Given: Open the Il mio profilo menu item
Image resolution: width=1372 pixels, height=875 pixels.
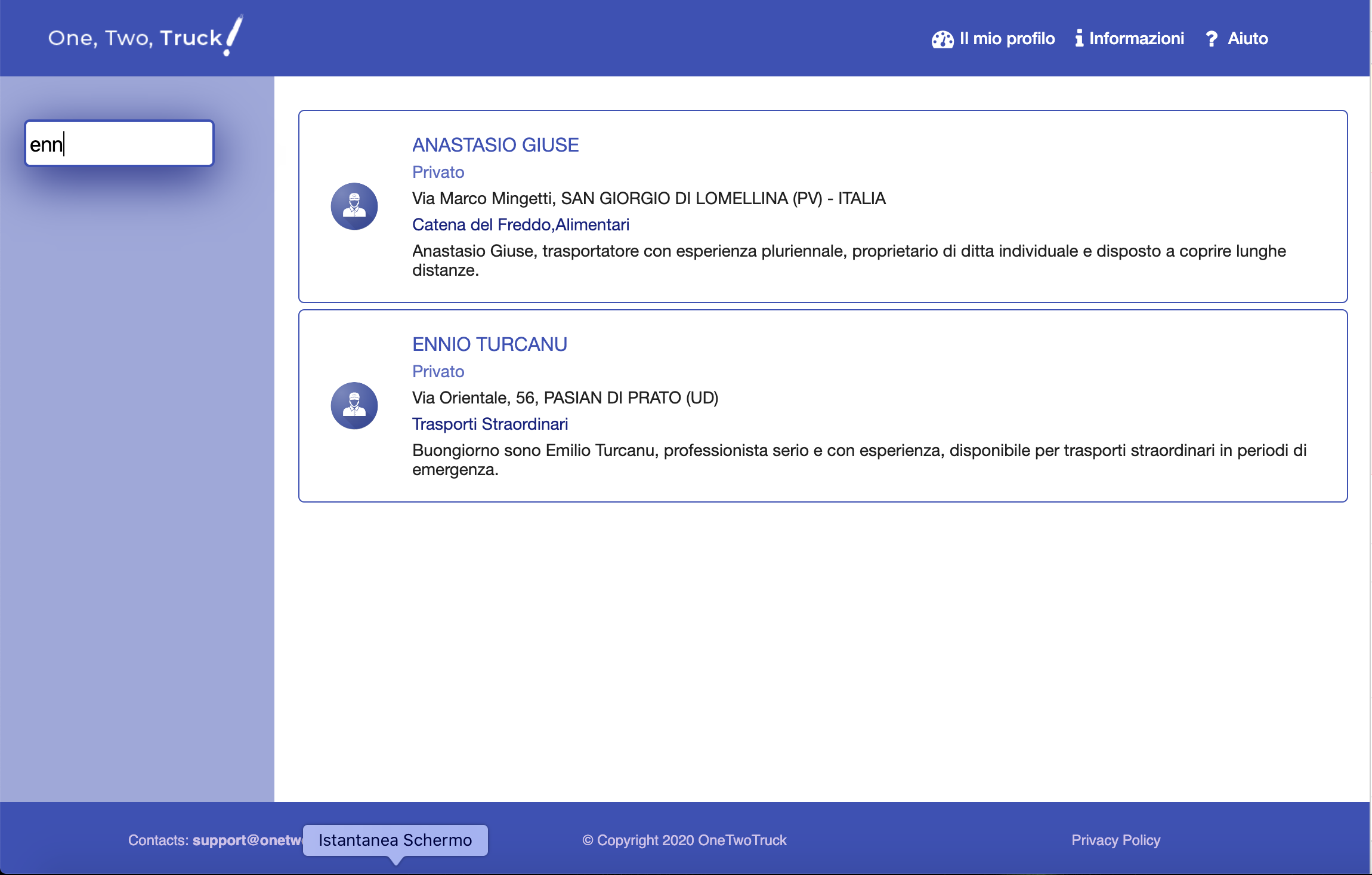Looking at the screenshot, I should pos(1007,39).
